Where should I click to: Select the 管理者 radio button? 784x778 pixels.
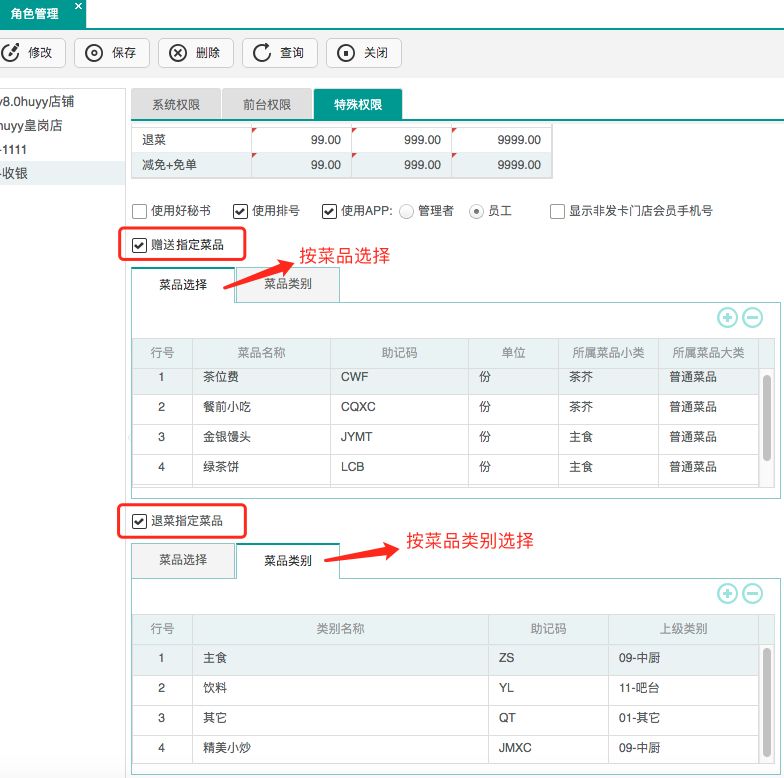[x=406, y=212]
